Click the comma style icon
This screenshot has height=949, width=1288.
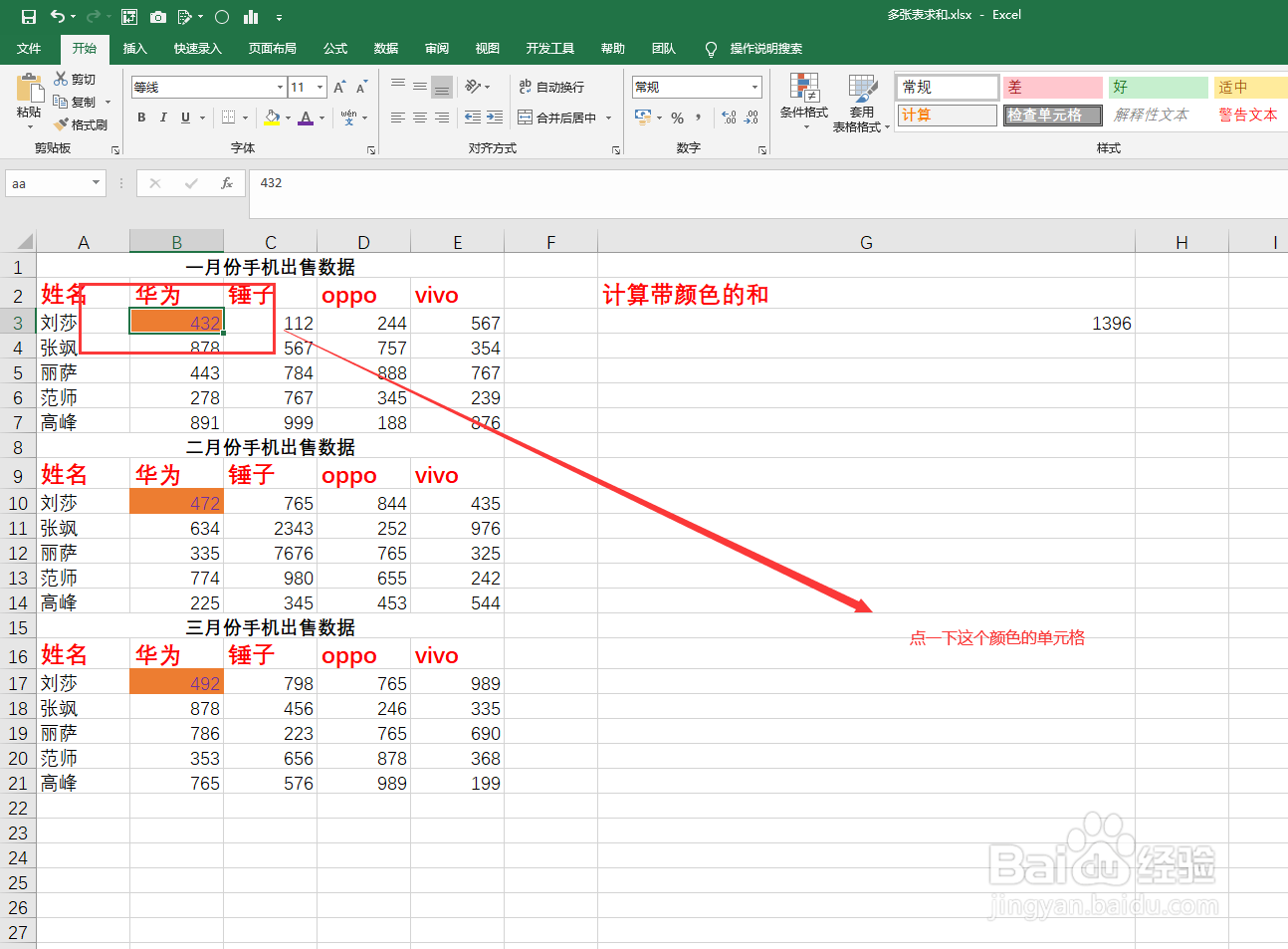[x=697, y=118]
